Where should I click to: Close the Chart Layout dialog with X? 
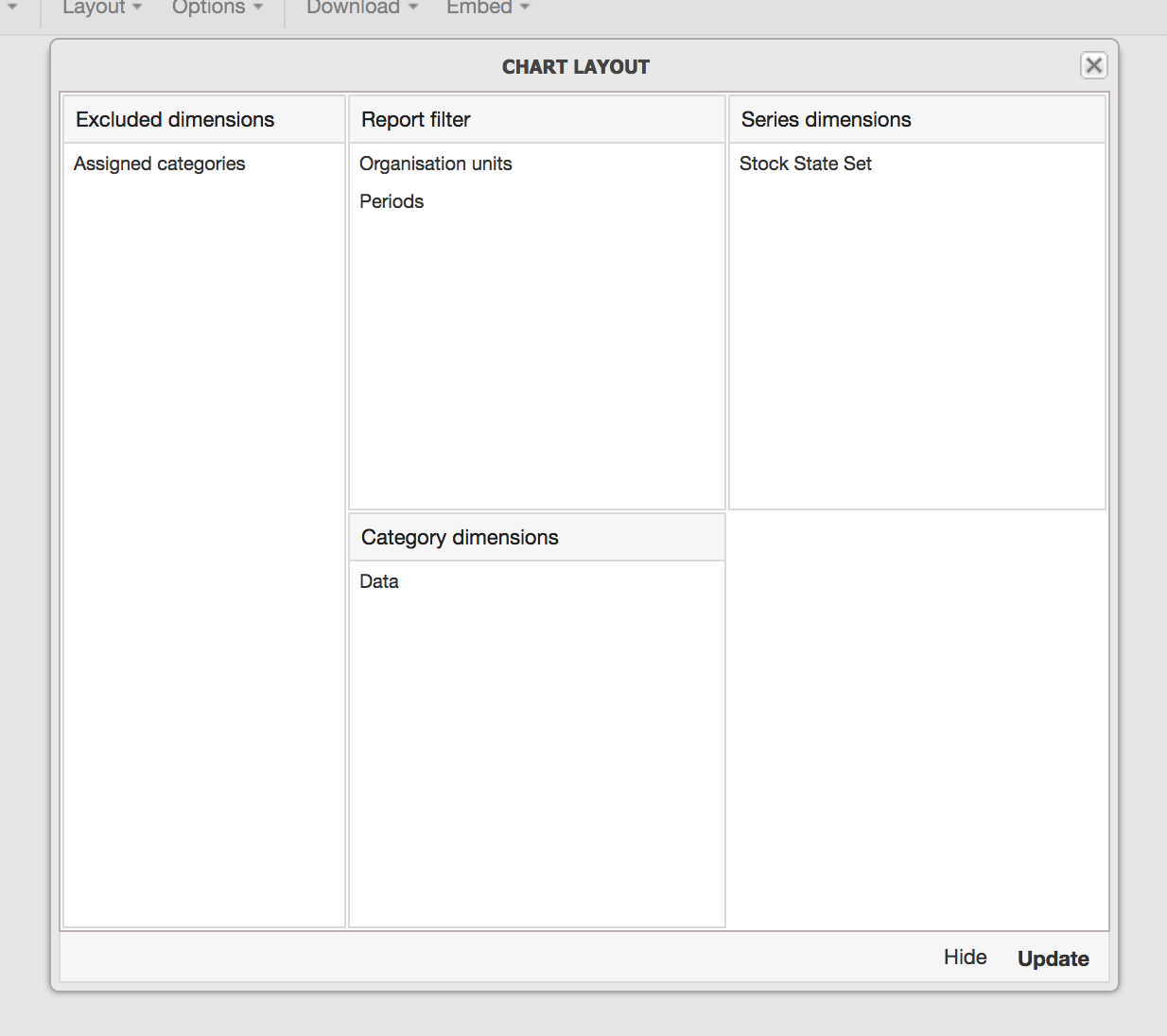pos(1093,65)
